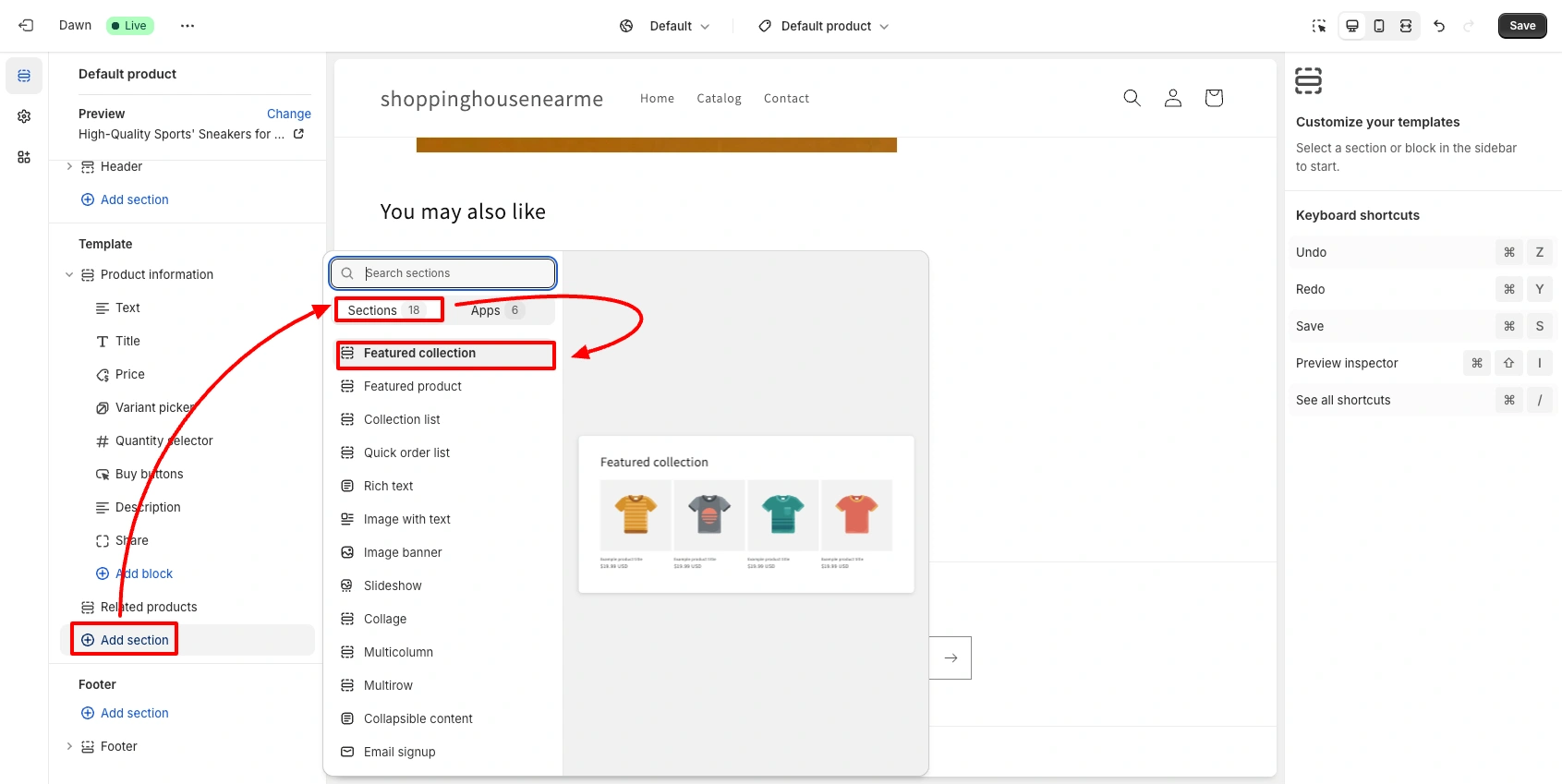Screen dimensions: 1562x784
Task: Click the Change preview link
Action: pyautogui.click(x=289, y=114)
